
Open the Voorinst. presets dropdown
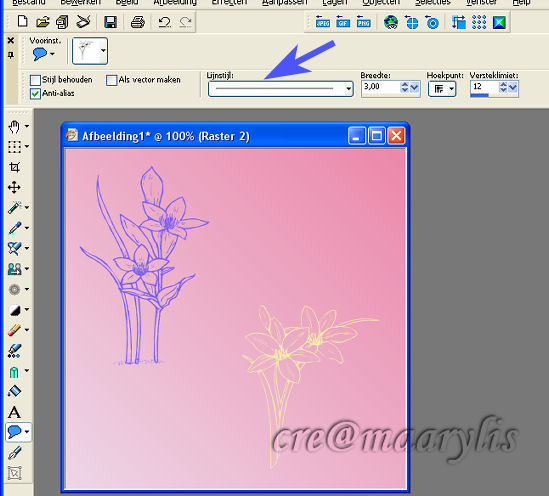coord(43,54)
